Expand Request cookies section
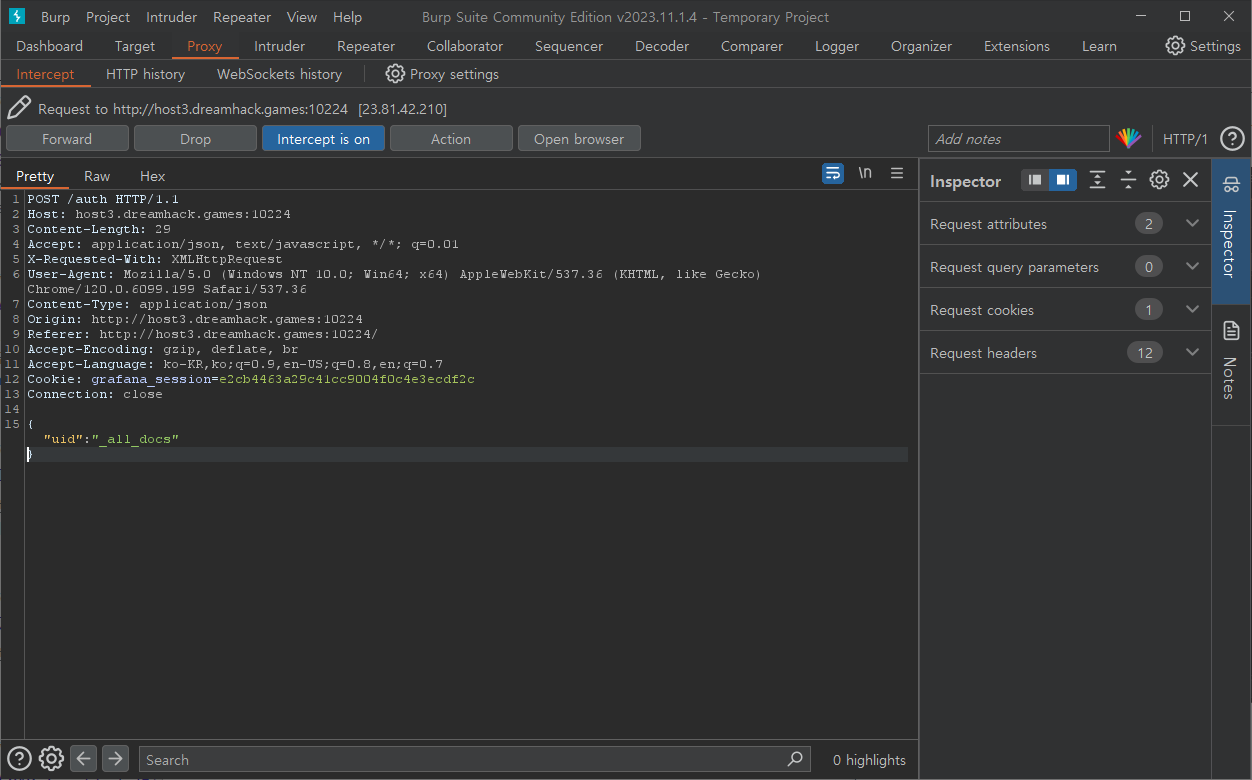Viewport: 1252px width, 780px height. click(1191, 310)
